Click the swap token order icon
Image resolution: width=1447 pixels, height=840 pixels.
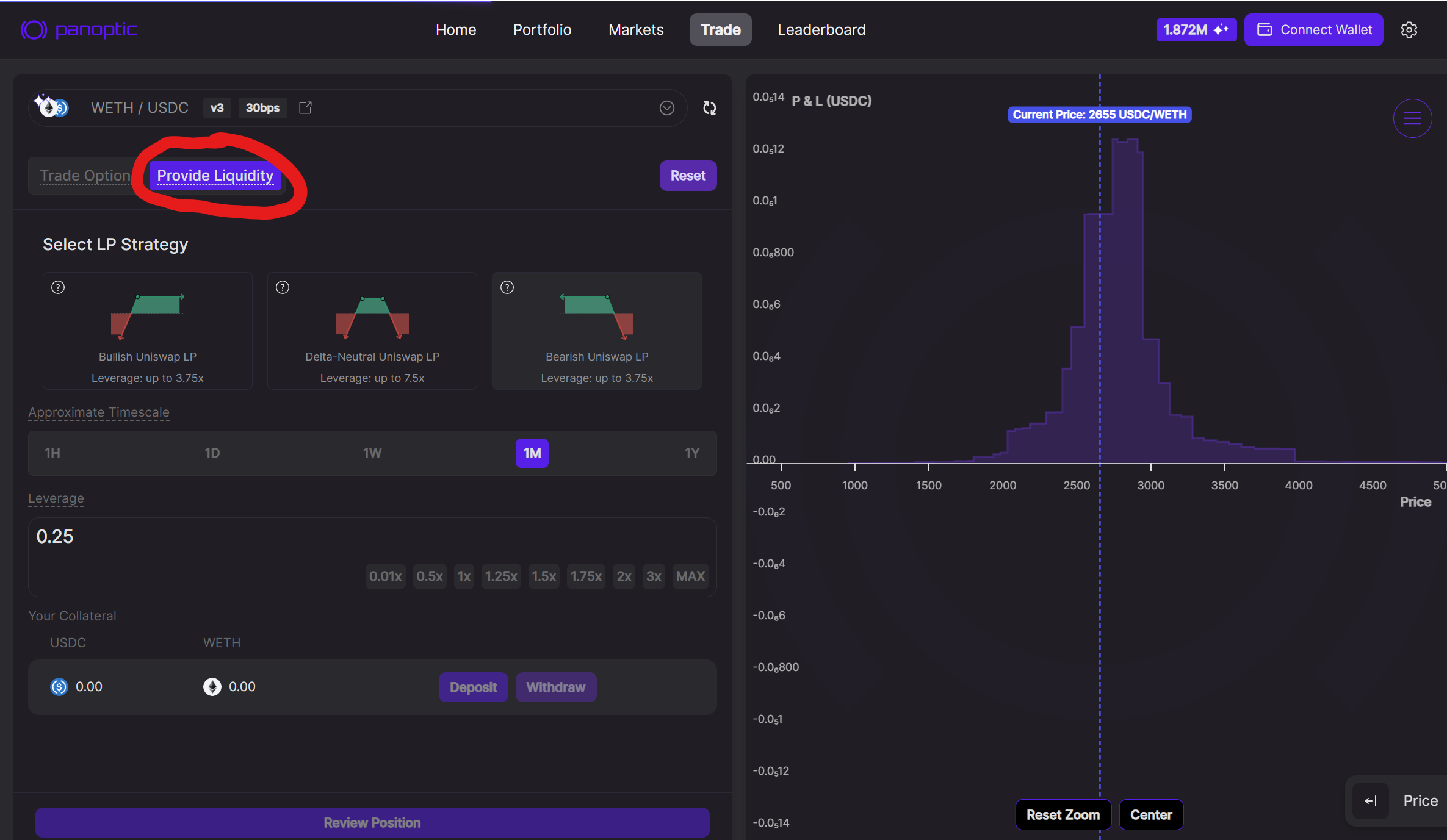(x=709, y=108)
